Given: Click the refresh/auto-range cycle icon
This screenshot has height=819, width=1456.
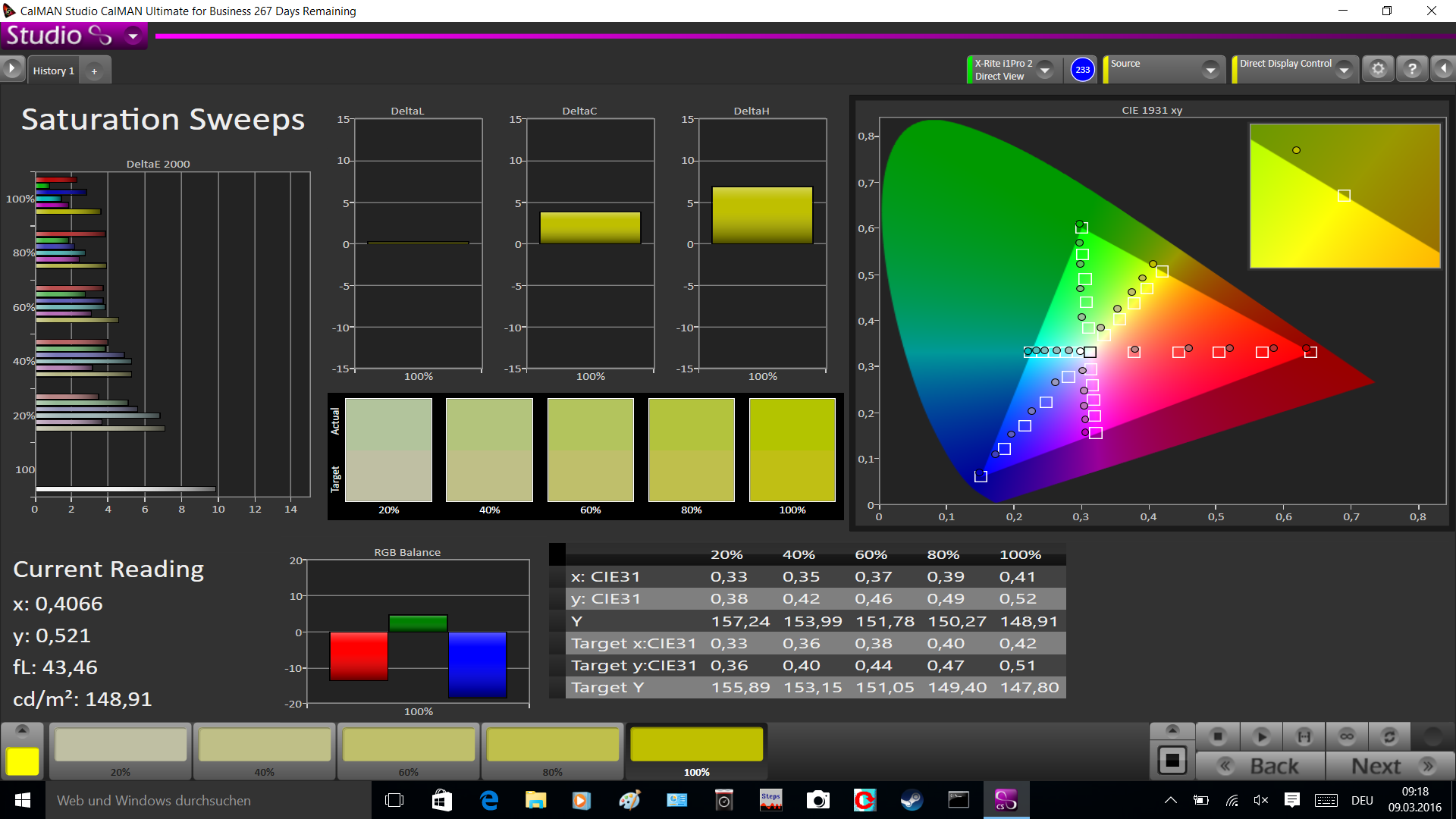Looking at the screenshot, I should (1389, 736).
